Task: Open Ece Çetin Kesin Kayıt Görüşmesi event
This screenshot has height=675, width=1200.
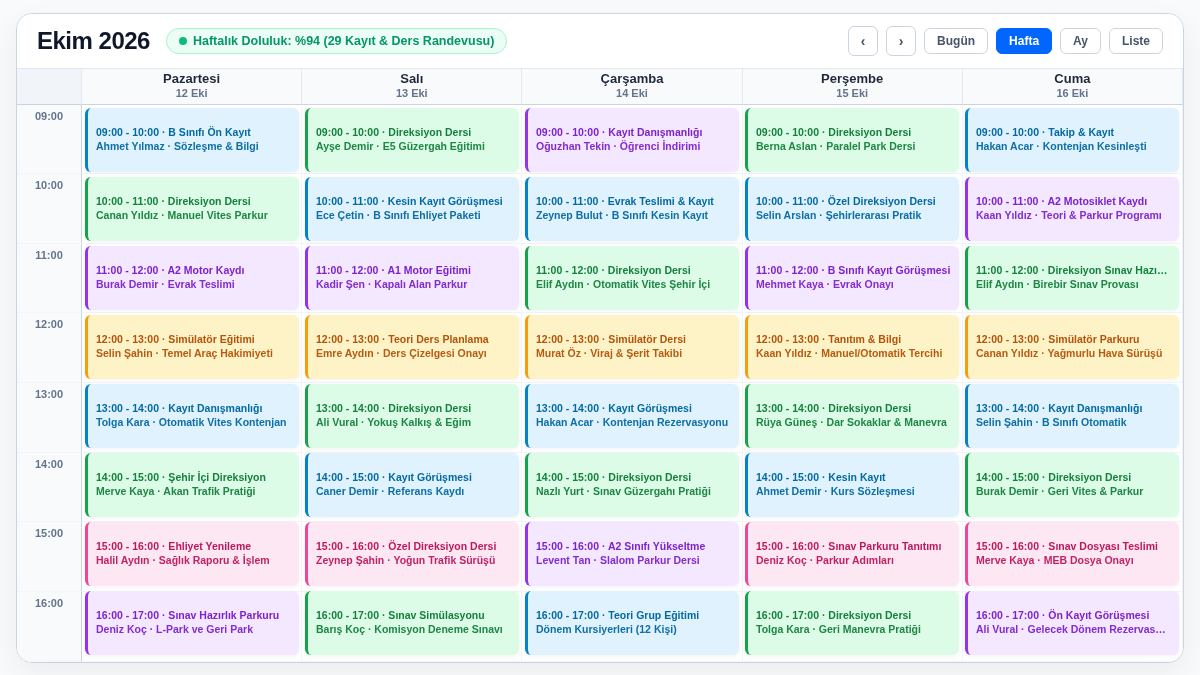Action: tap(412, 209)
